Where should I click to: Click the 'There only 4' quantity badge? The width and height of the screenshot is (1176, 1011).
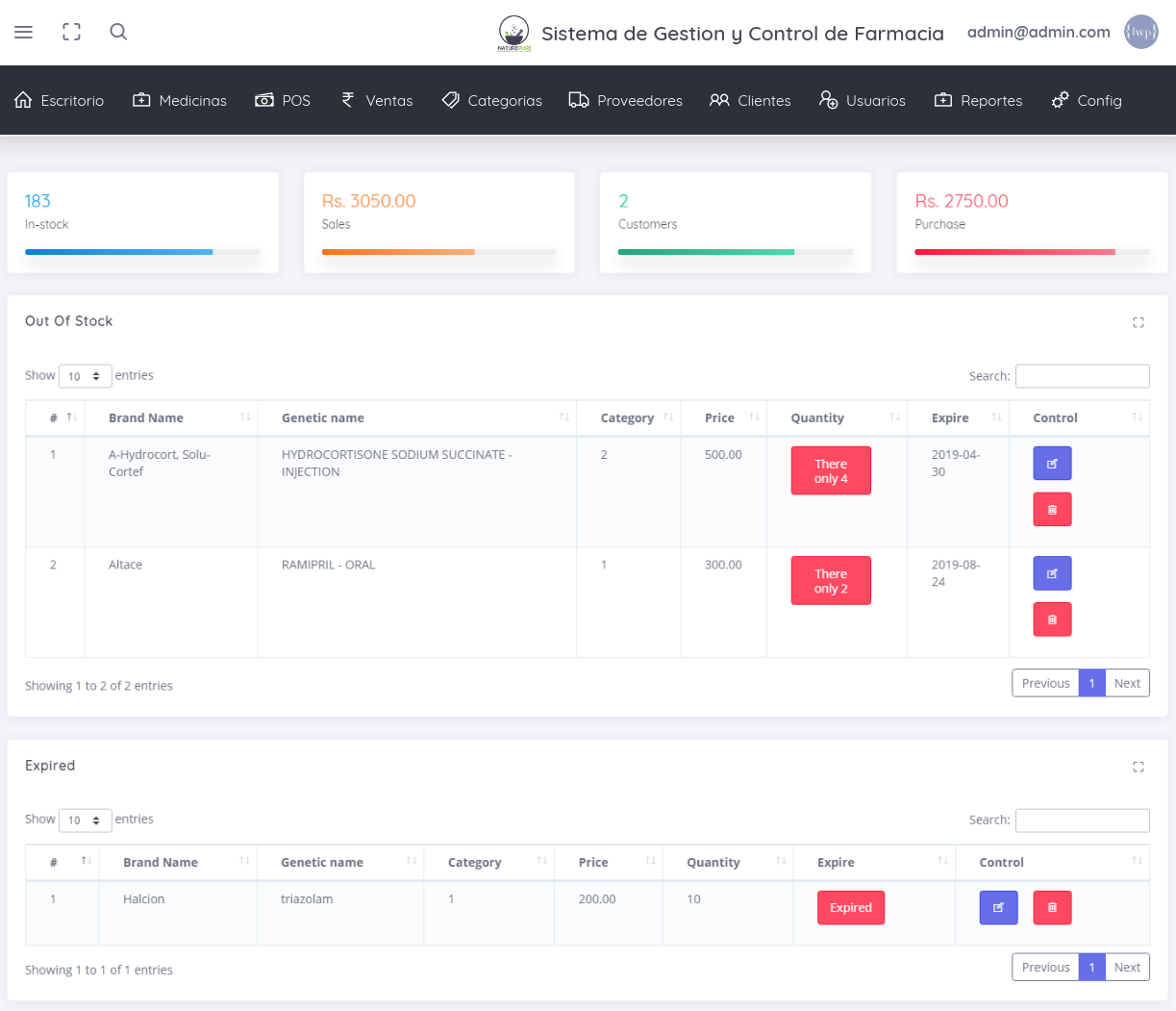pos(831,470)
